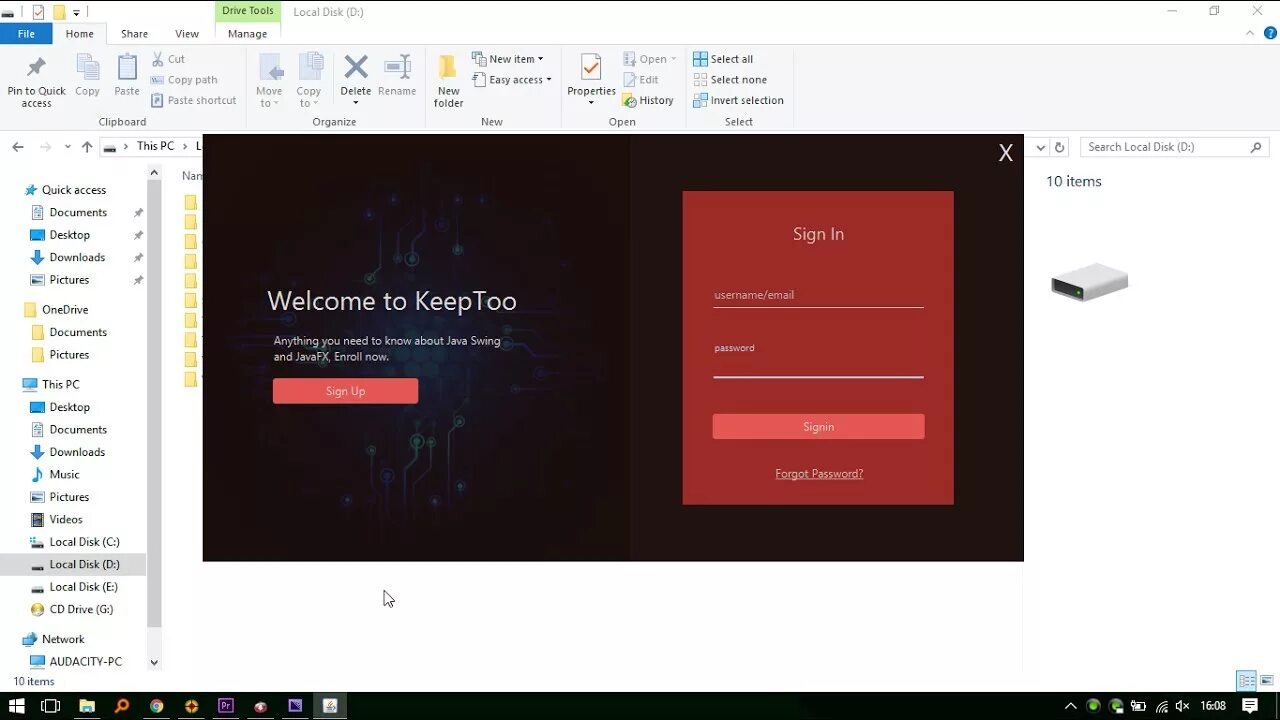Select Network in navigation pane
The width and height of the screenshot is (1280, 720).
coord(63,639)
